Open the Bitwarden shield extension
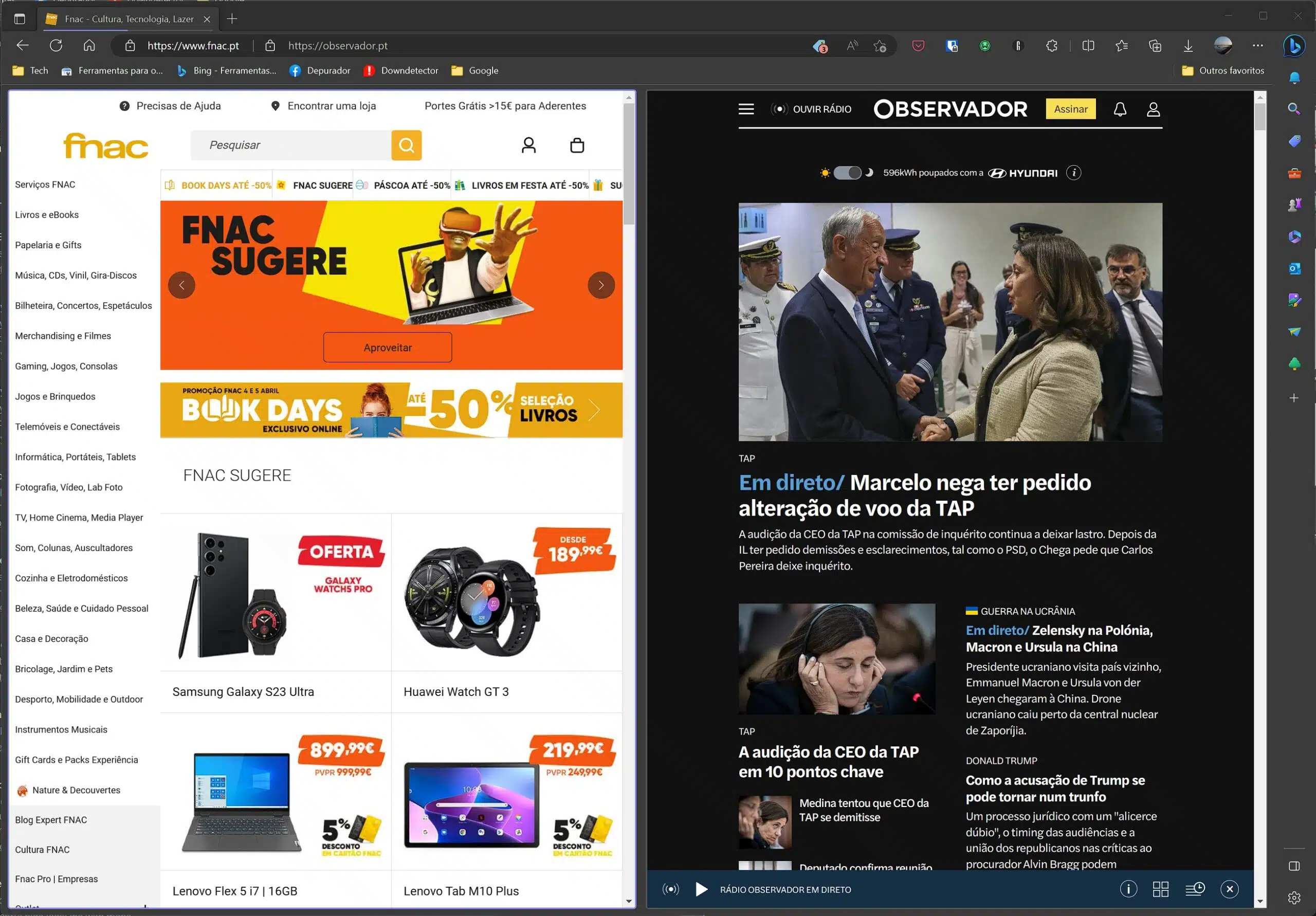The width and height of the screenshot is (1316, 916). point(952,46)
